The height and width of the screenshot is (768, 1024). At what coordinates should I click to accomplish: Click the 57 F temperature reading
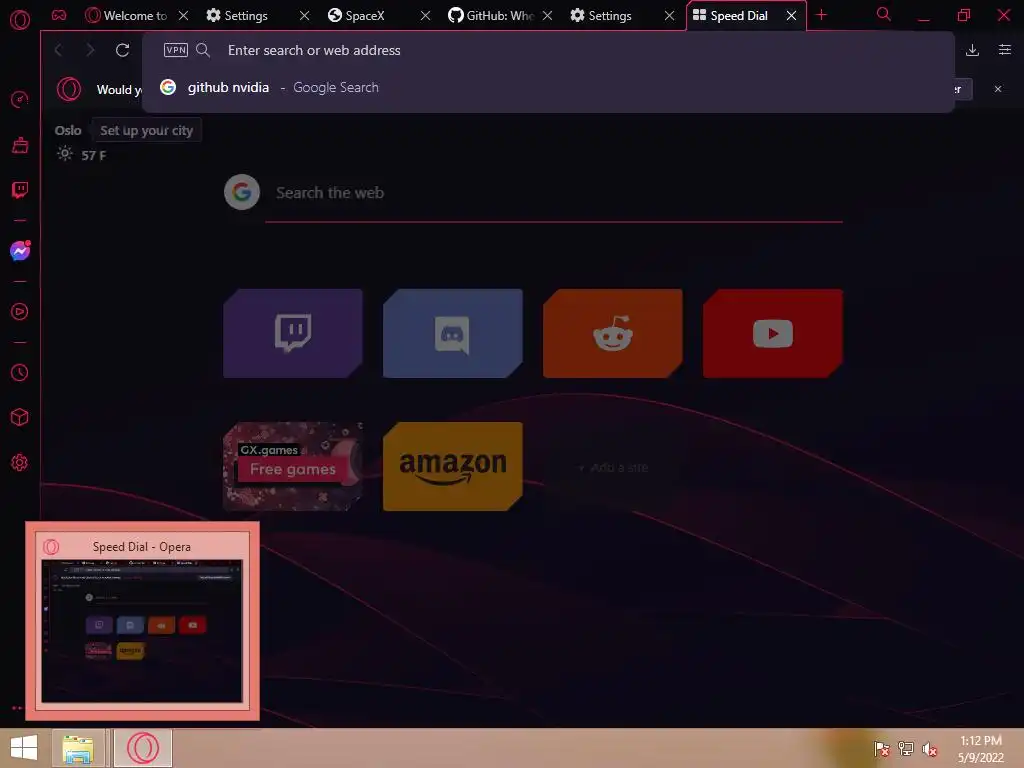point(93,155)
